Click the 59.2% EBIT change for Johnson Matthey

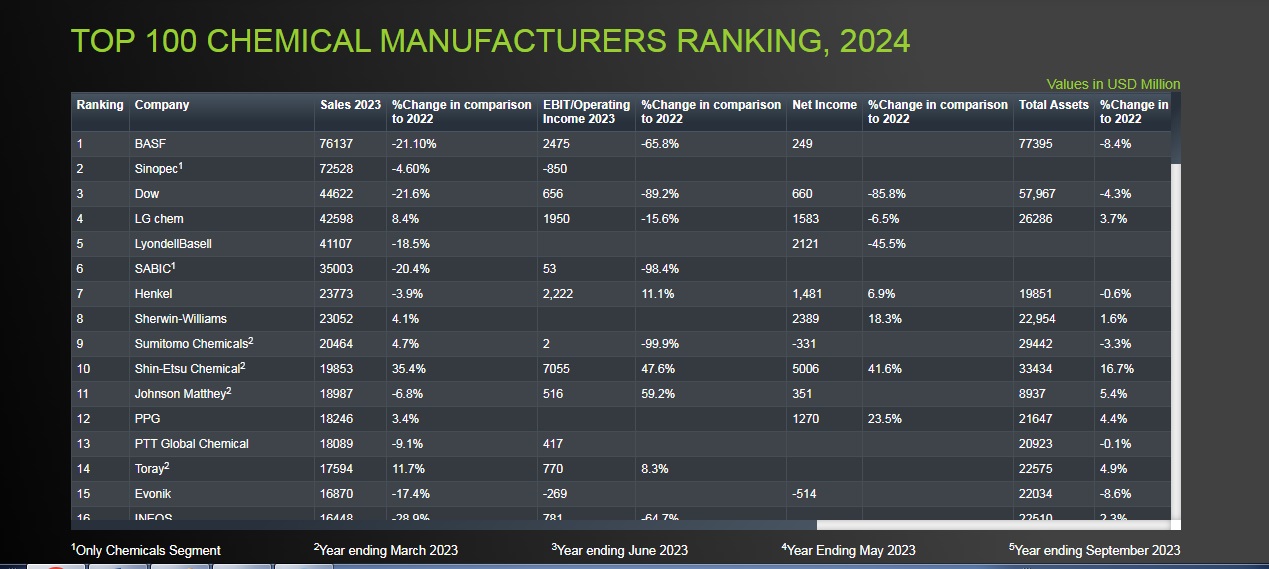coord(658,394)
